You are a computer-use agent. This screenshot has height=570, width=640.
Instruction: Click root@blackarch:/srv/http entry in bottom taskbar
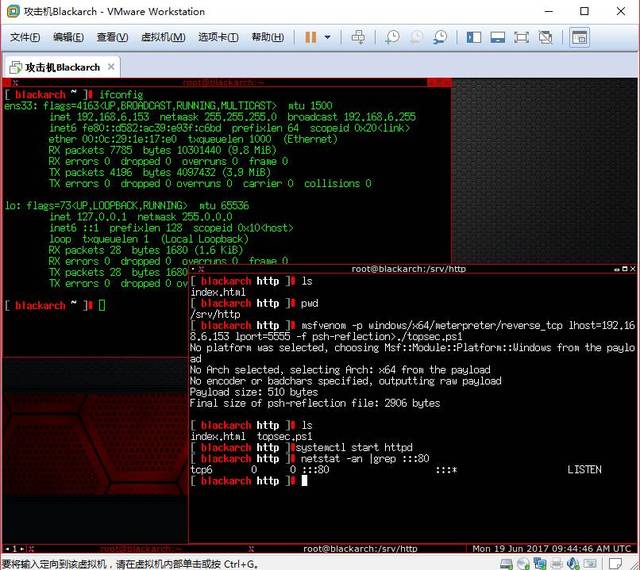click(360, 549)
